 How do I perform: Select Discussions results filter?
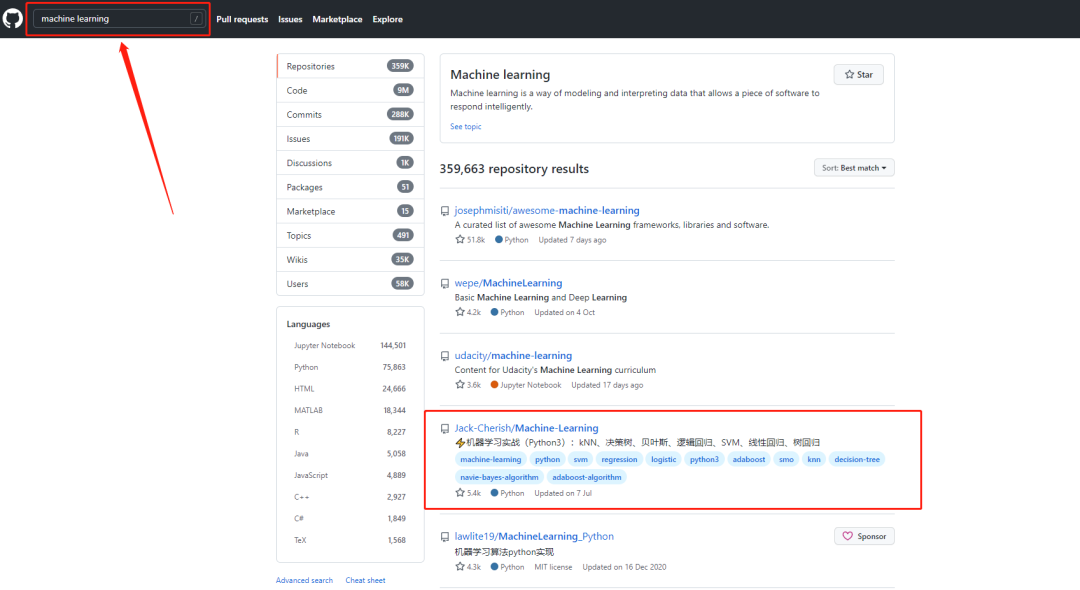pos(350,162)
